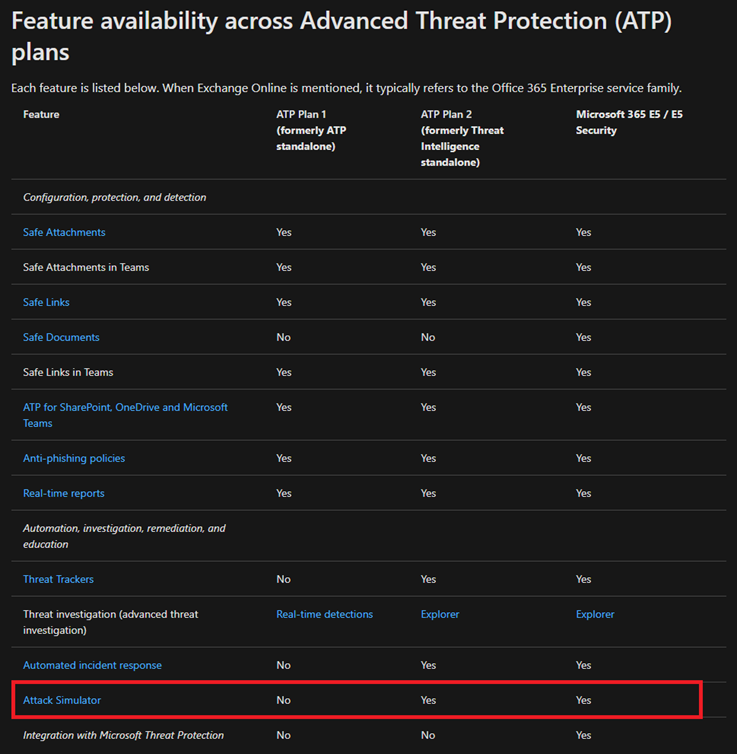Follow the Safe Documents link

(61, 338)
